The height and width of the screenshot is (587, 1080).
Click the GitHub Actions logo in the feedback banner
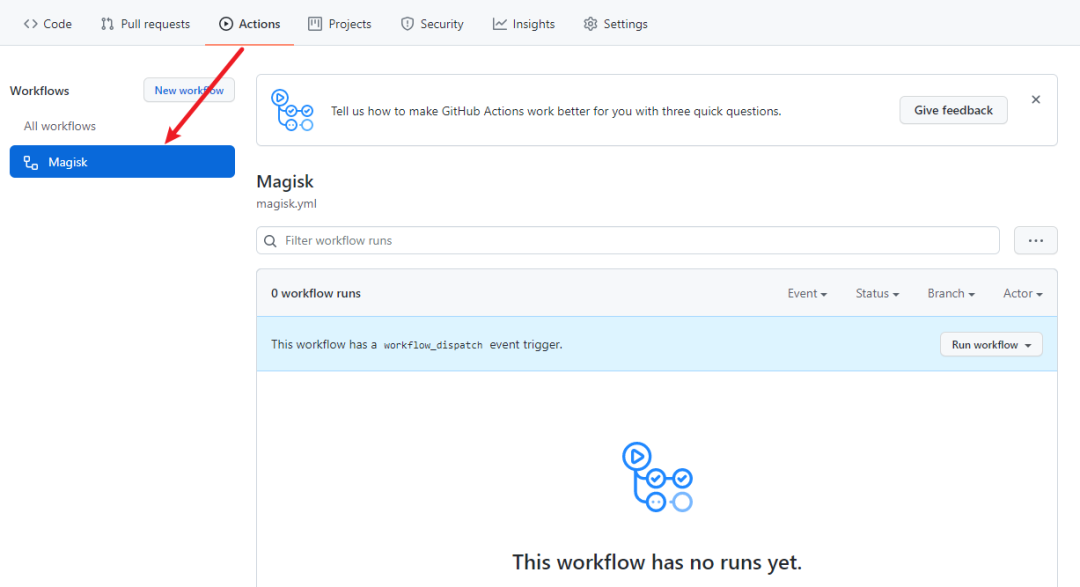292,110
